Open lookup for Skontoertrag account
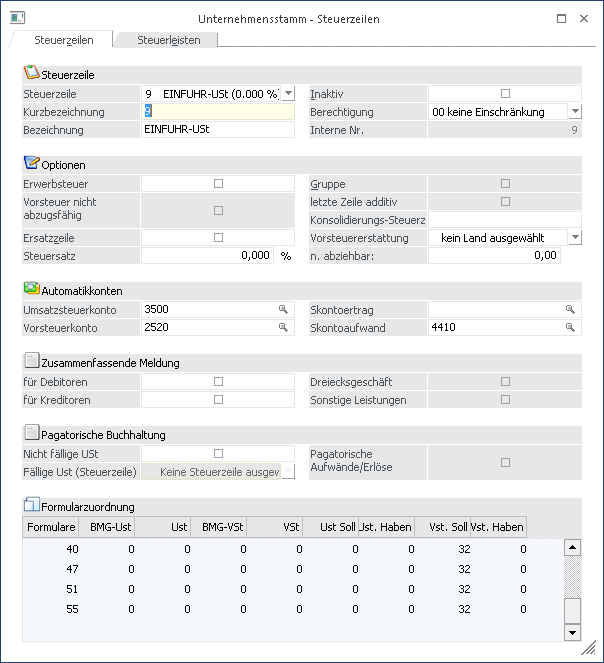604x663 pixels. [x=570, y=310]
